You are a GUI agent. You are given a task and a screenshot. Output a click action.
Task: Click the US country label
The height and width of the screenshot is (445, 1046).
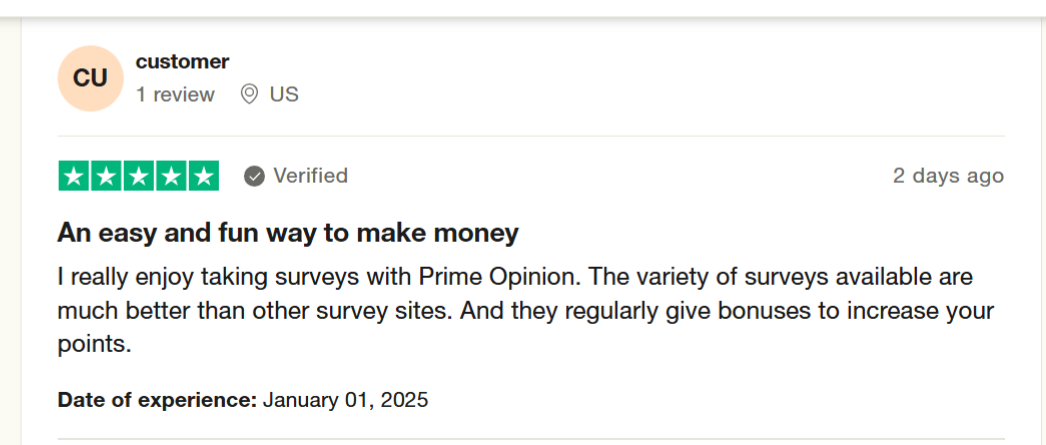coord(284,95)
